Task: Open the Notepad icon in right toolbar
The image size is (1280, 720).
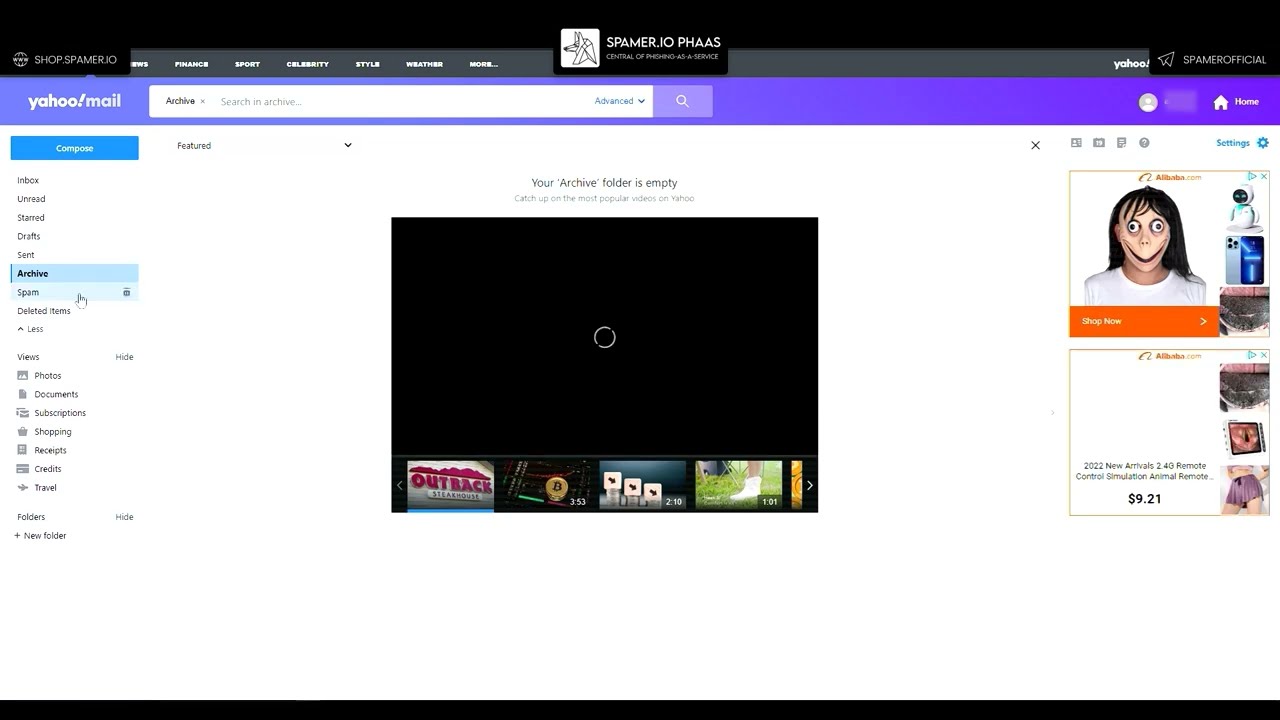Action: click(x=1121, y=143)
